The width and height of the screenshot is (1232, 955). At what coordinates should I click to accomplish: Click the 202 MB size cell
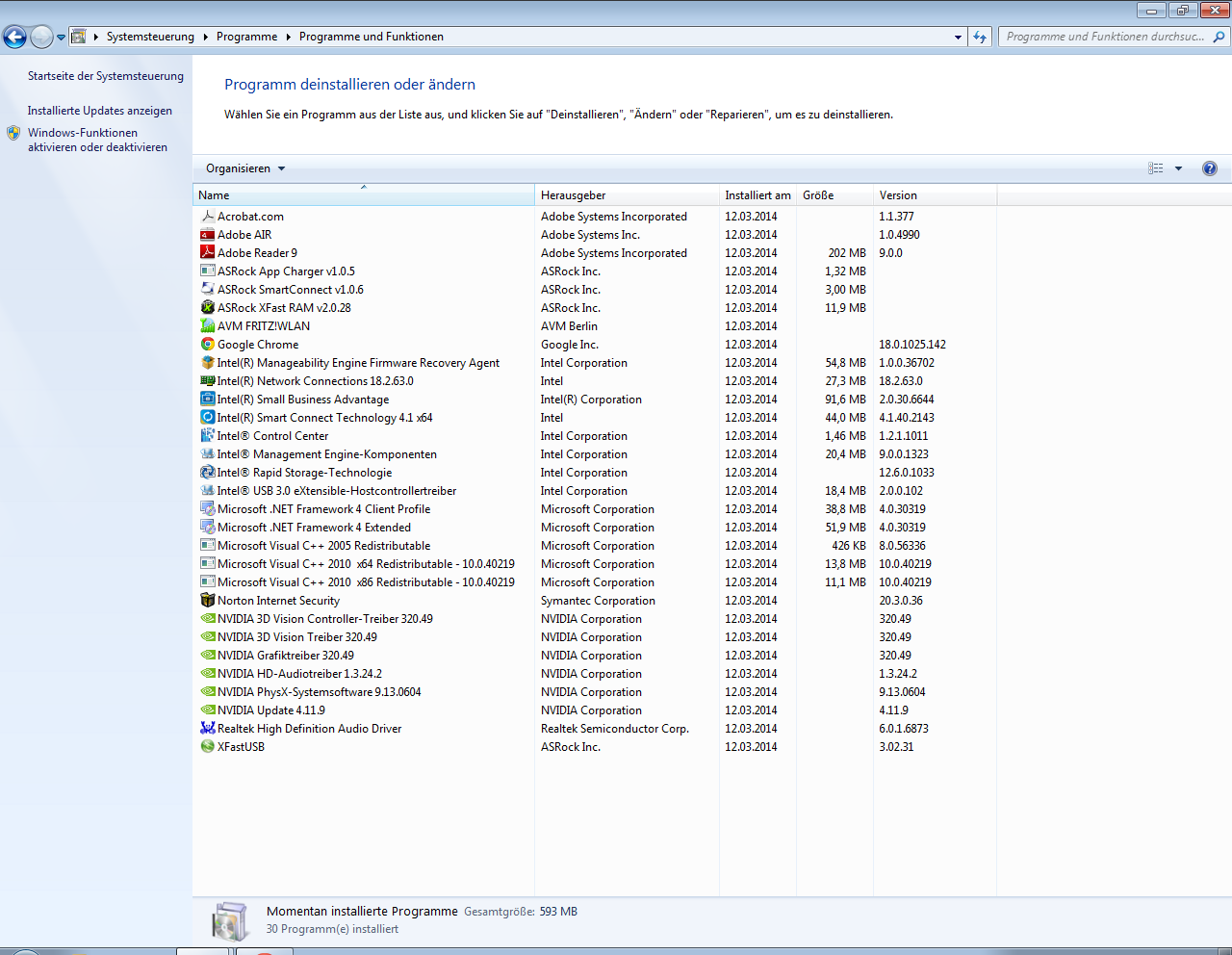coord(847,253)
